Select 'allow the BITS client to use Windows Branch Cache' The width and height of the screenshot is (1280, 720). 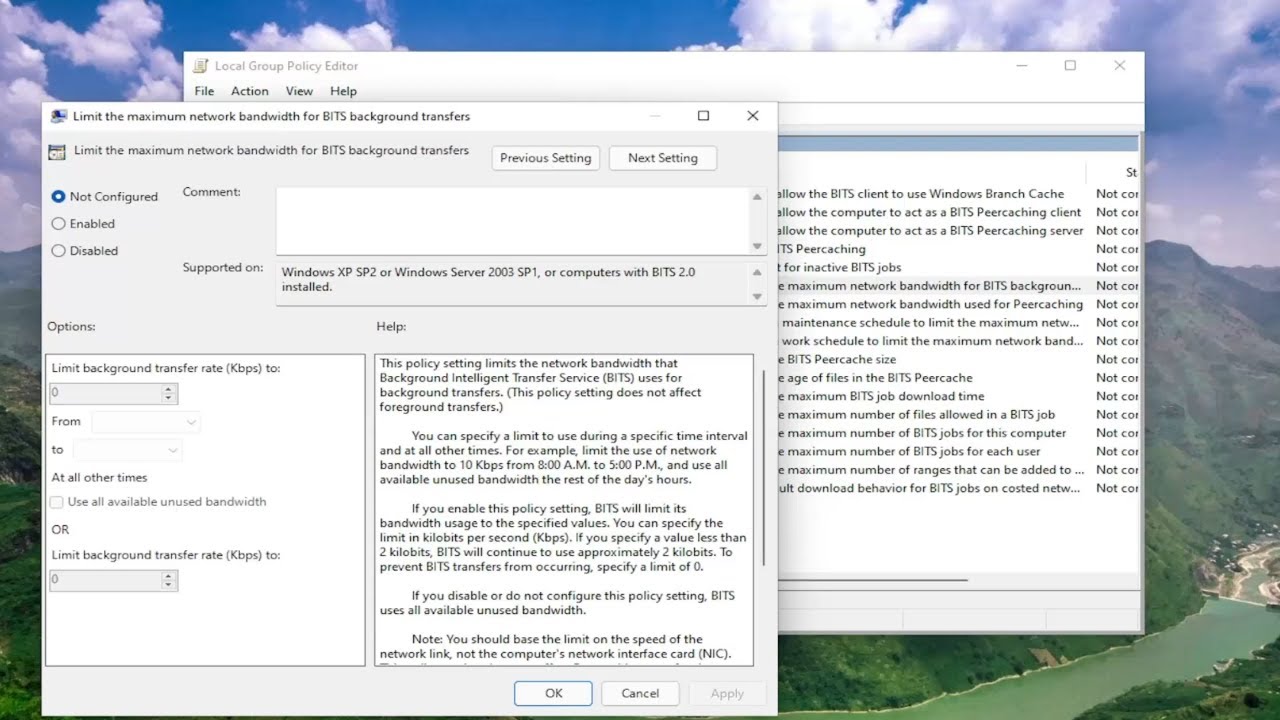pyautogui.click(x=958, y=194)
